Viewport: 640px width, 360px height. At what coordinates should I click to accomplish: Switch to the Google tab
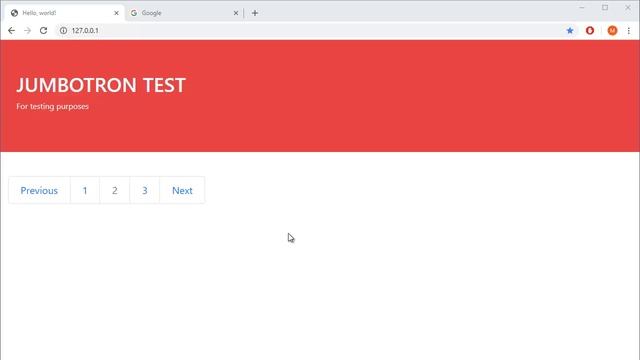[x=183, y=13]
